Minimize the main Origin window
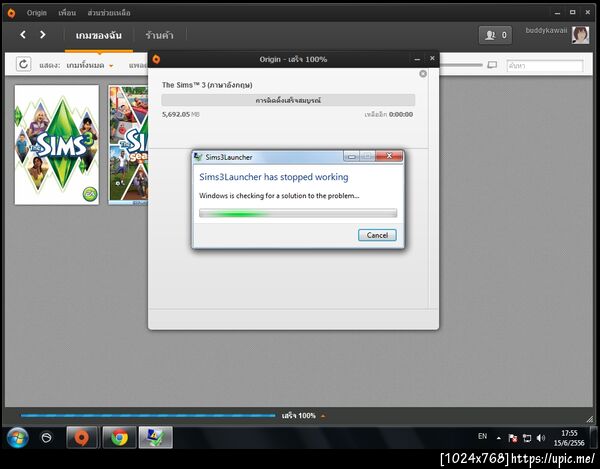Image resolution: width=600 pixels, height=469 pixels. tap(557, 13)
